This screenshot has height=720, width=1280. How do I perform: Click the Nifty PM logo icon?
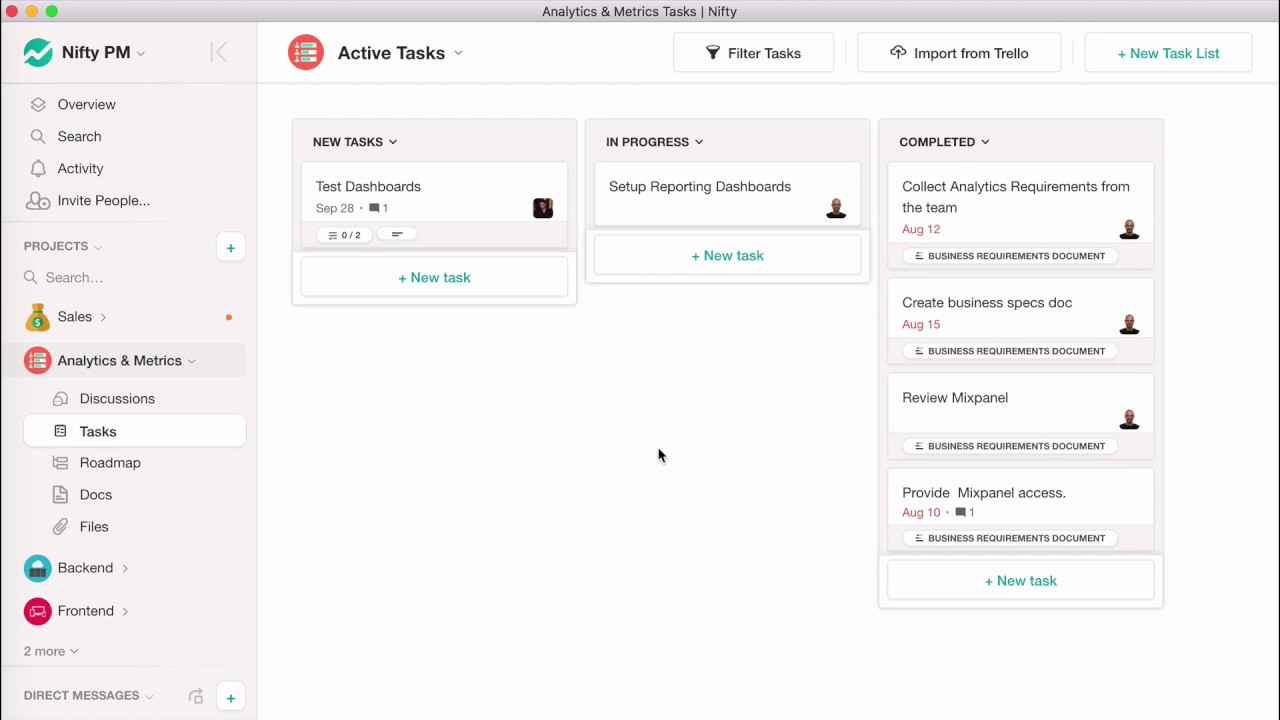point(38,53)
